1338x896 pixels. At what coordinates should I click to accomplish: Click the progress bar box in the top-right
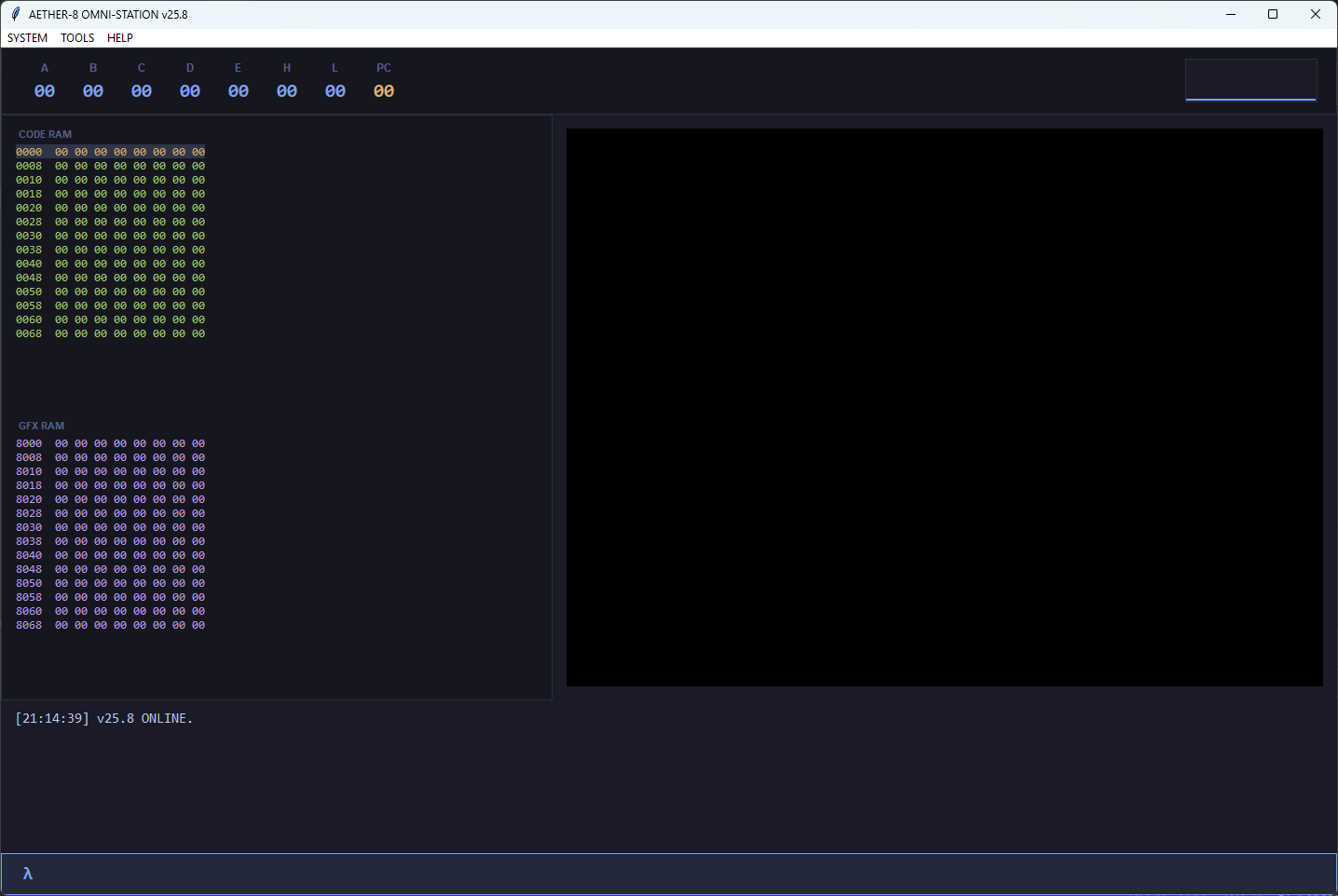click(1250, 79)
